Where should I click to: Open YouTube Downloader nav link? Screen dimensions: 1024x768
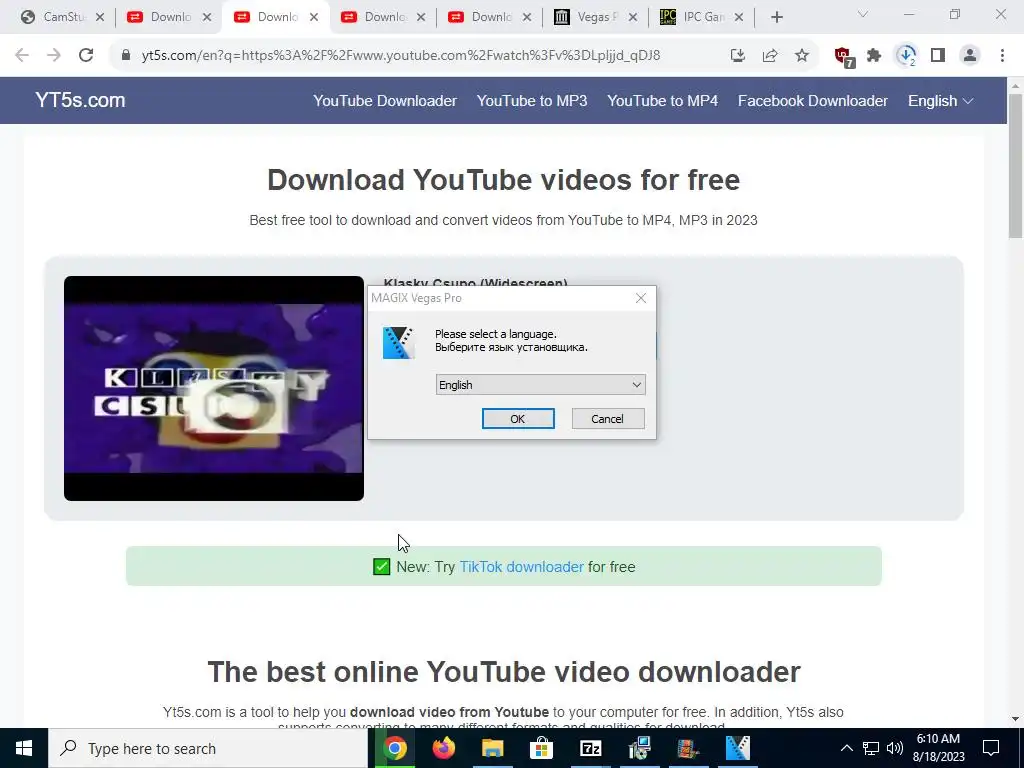[385, 101]
